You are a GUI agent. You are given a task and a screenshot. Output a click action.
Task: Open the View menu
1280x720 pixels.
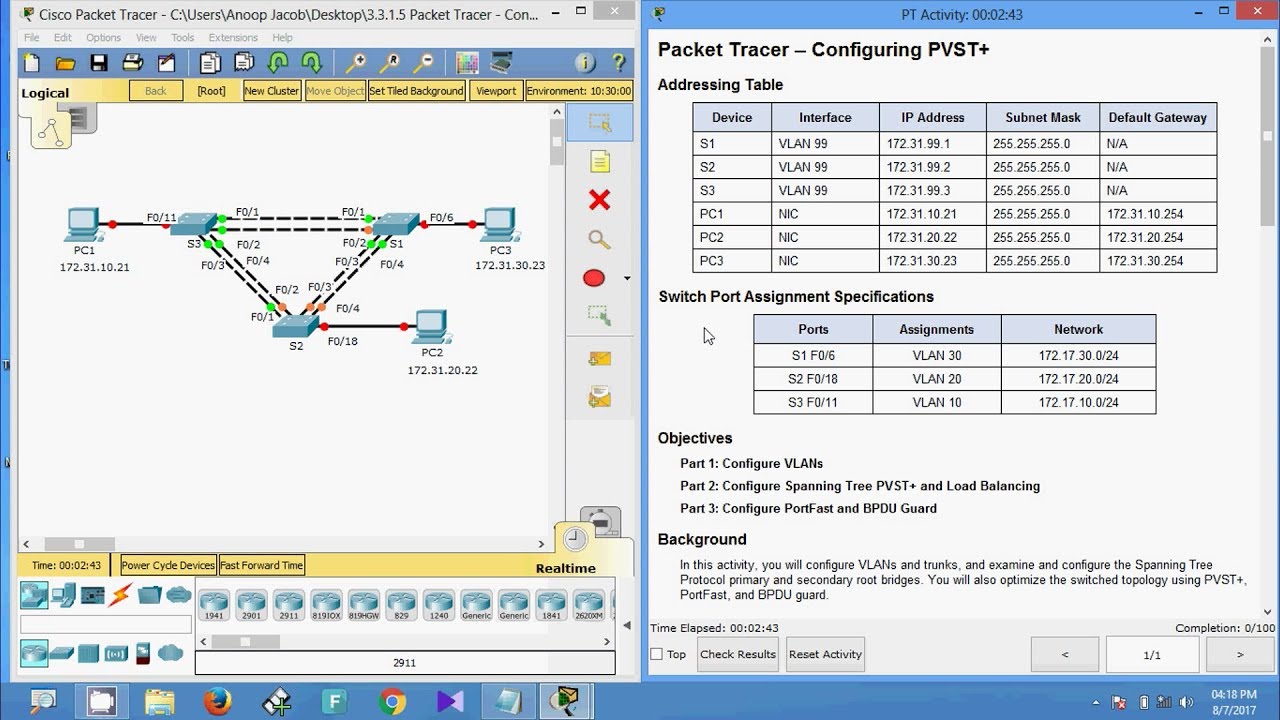click(146, 38)
